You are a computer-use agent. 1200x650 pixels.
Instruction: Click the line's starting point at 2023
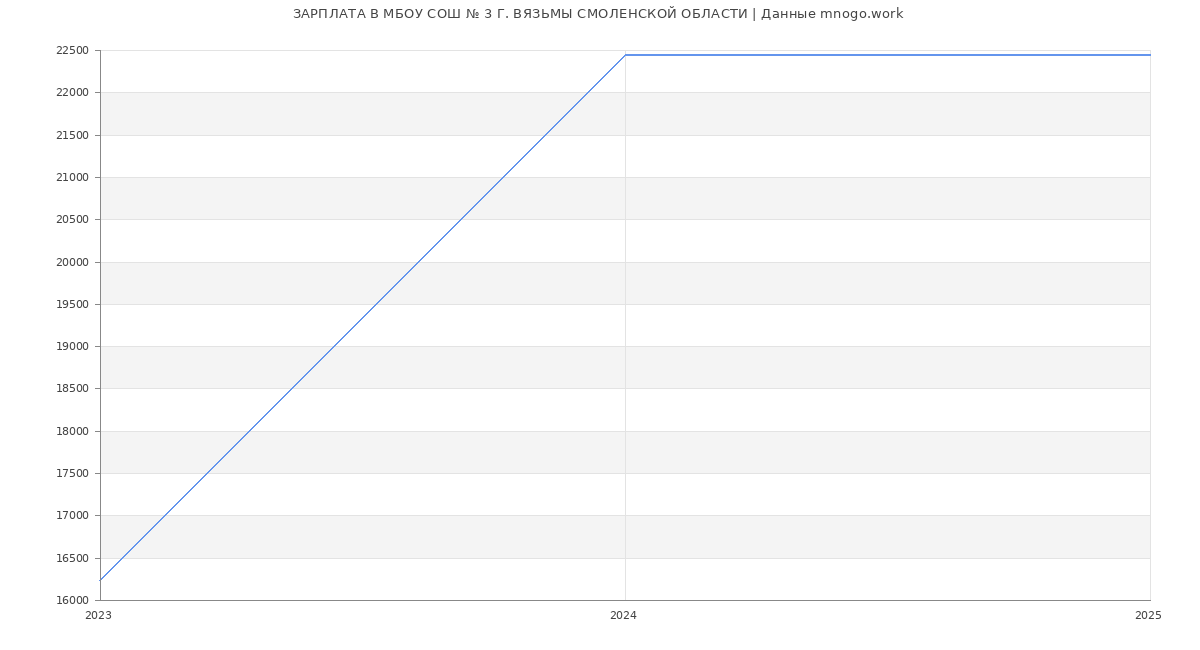tap(101, 580)
